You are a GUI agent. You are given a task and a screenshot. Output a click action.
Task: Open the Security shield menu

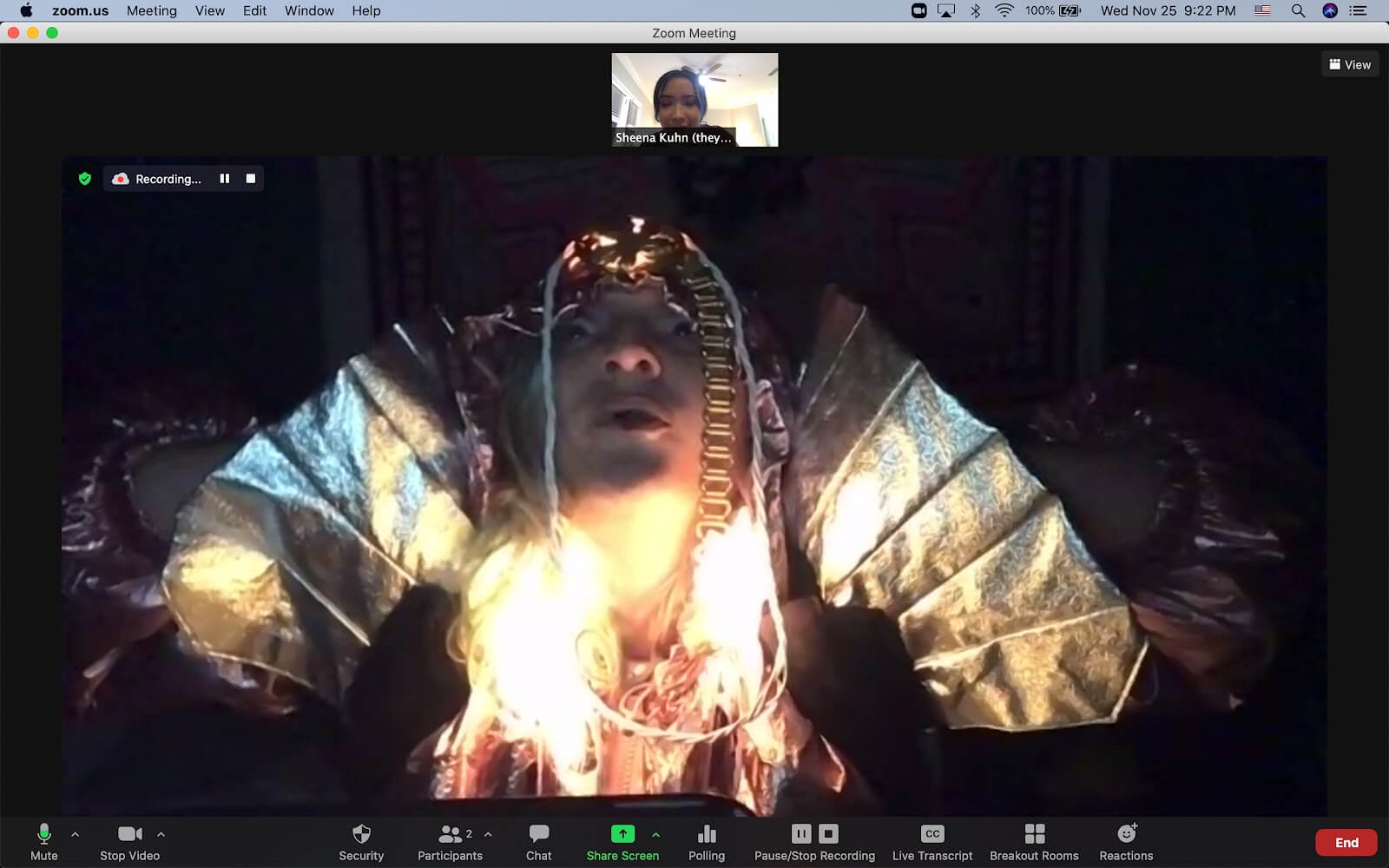click(361, 842)
